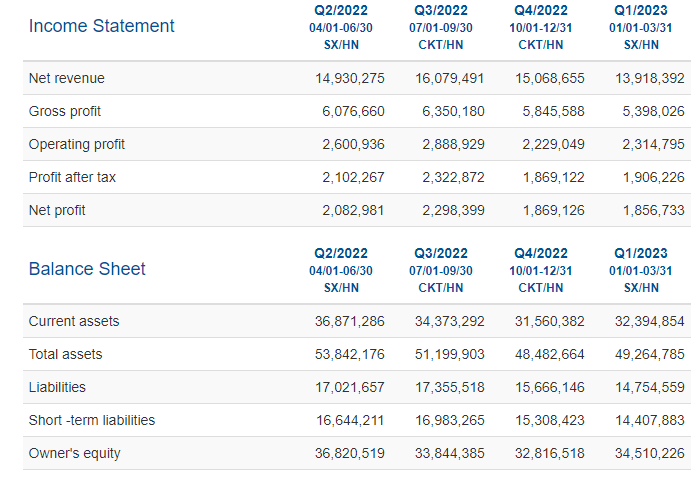Click Total assets value 53,842,176

[x=350, y=355]
